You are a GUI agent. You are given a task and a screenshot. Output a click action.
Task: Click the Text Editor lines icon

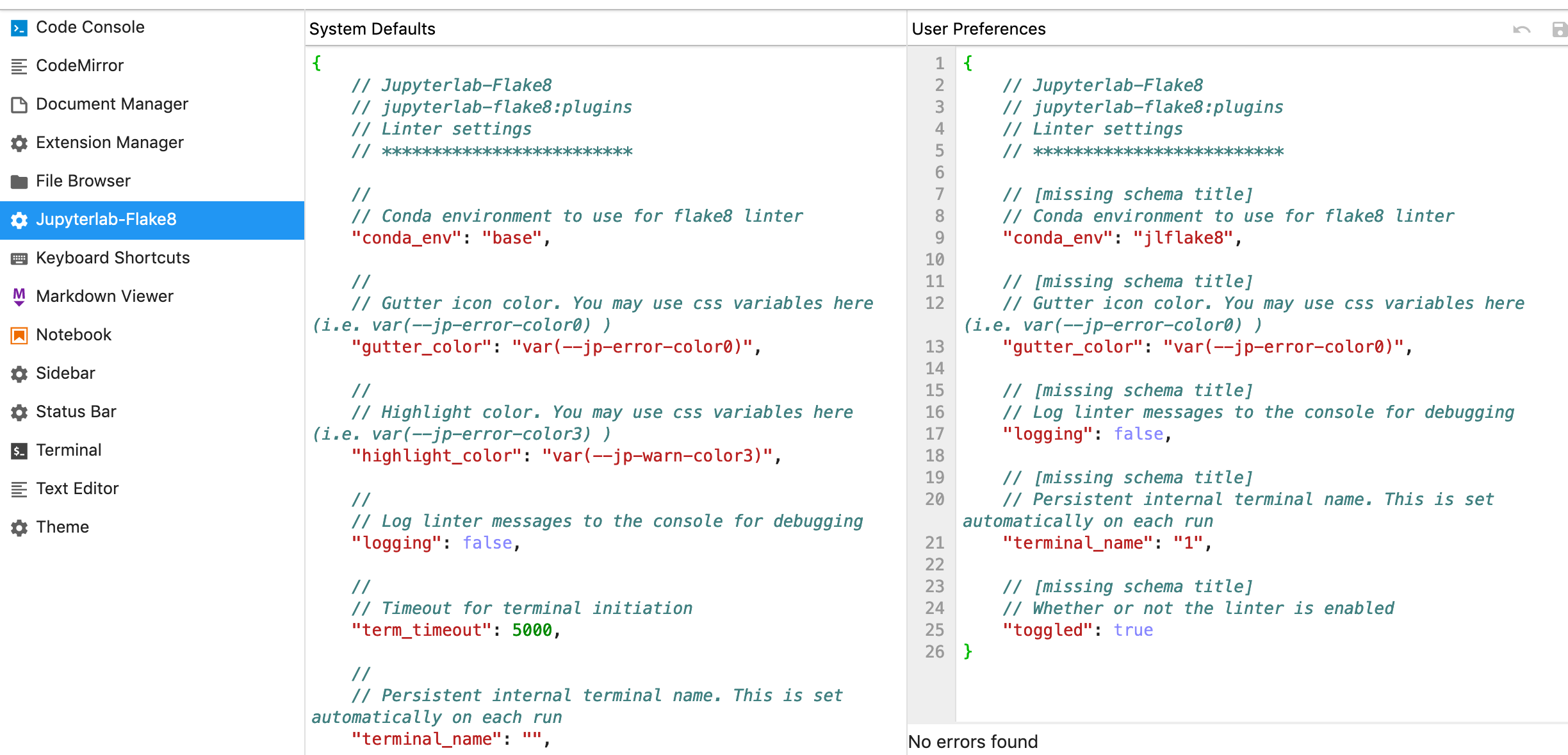(19, 489)
